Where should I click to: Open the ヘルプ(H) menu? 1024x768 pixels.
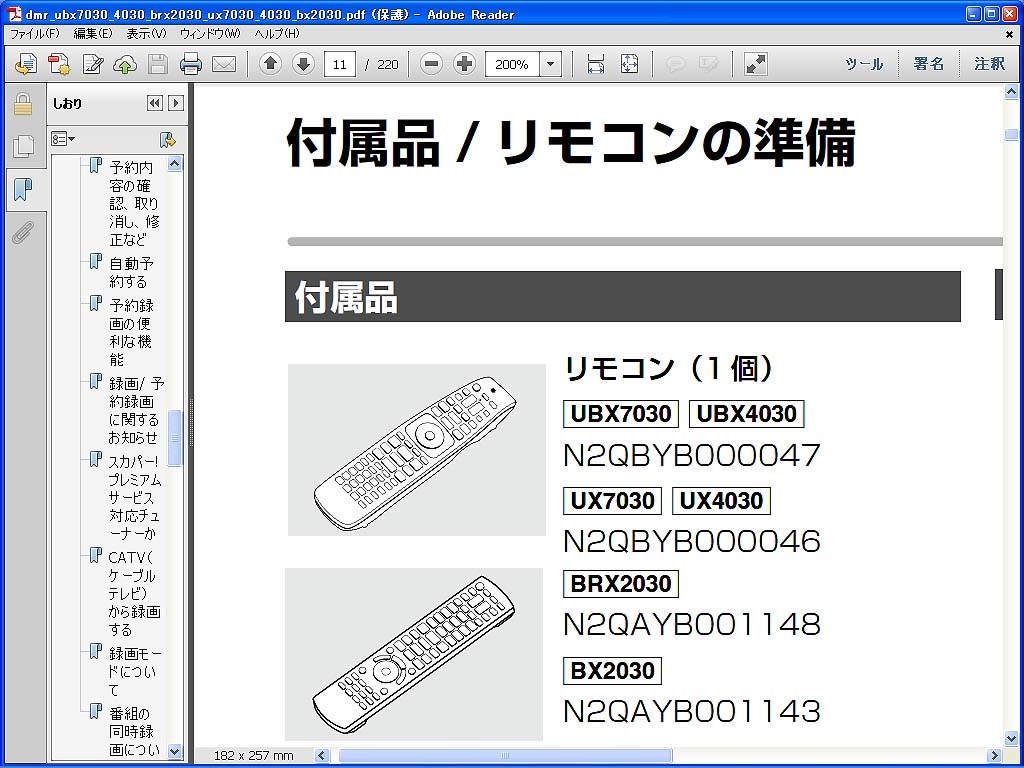coord(277,33)
